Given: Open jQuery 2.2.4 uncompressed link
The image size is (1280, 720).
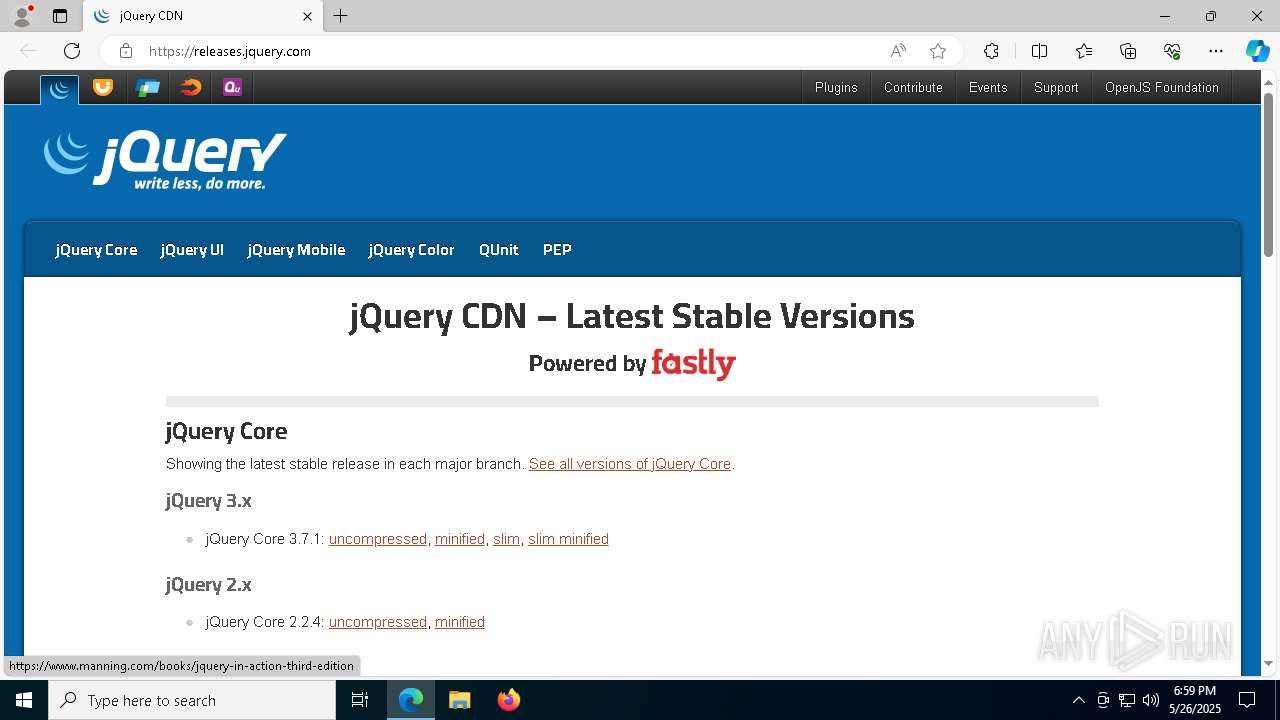Looking at the screenshot, I should click(378, 622).
